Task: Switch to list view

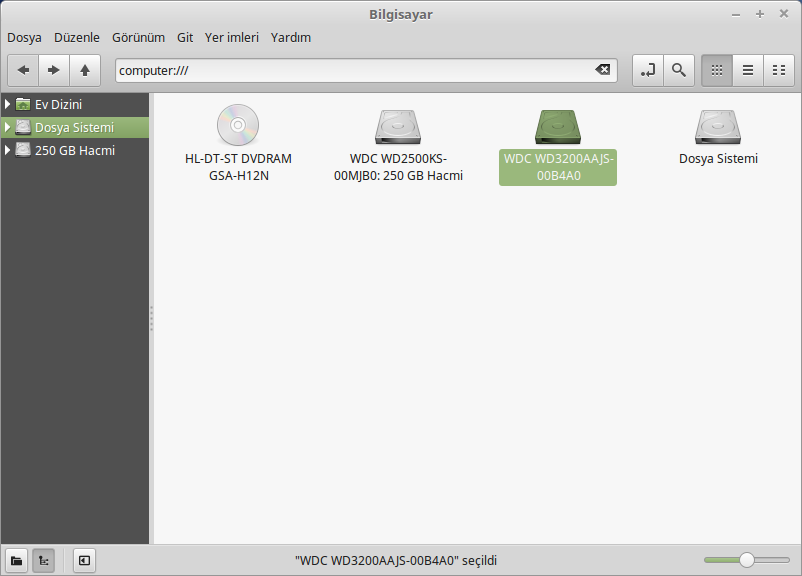Action: (x=748, y=70)
